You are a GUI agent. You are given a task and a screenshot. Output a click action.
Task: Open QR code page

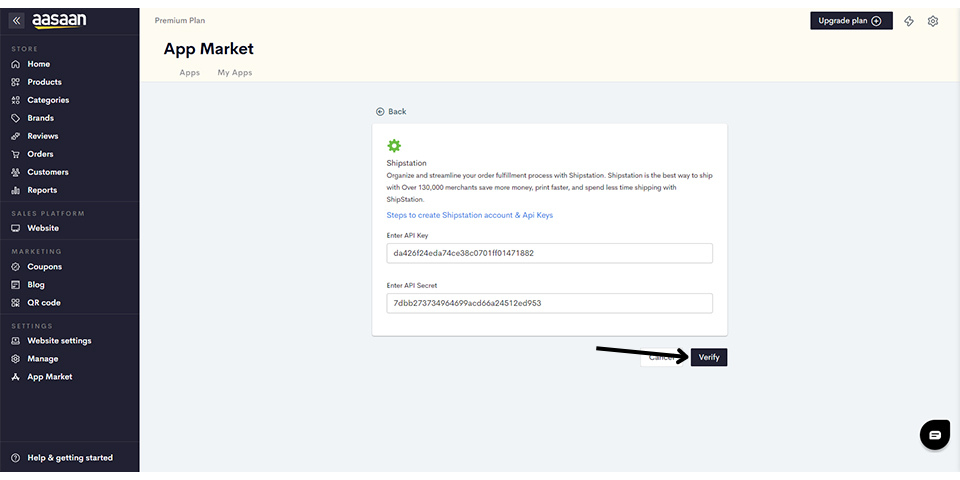click(43, 303)
